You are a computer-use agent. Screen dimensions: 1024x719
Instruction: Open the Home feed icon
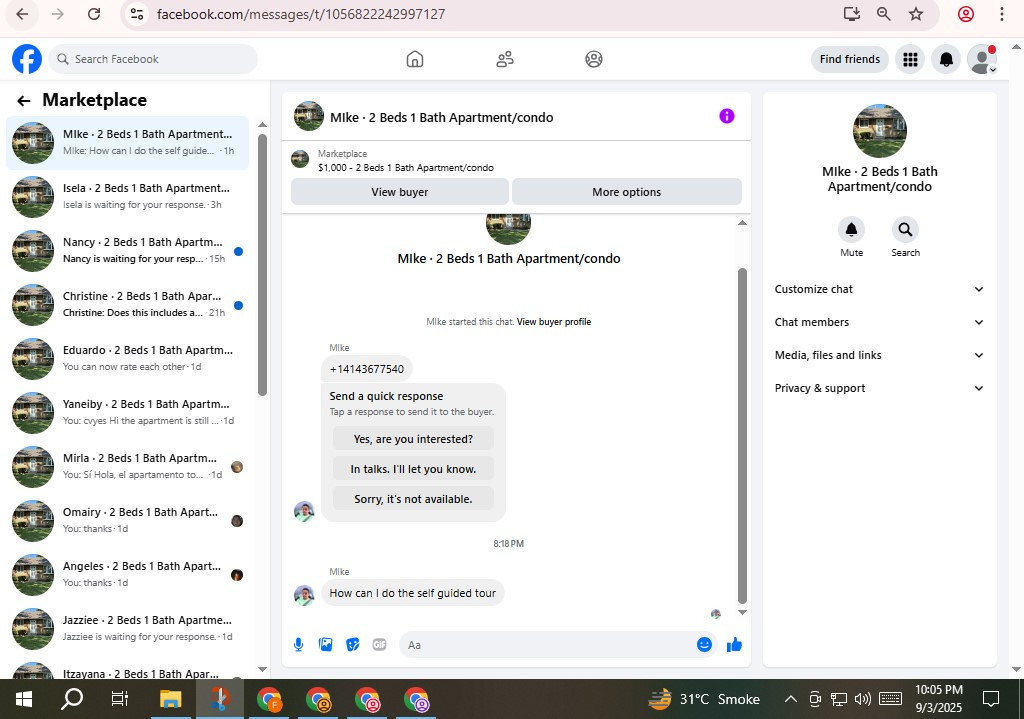coord(415,59)
